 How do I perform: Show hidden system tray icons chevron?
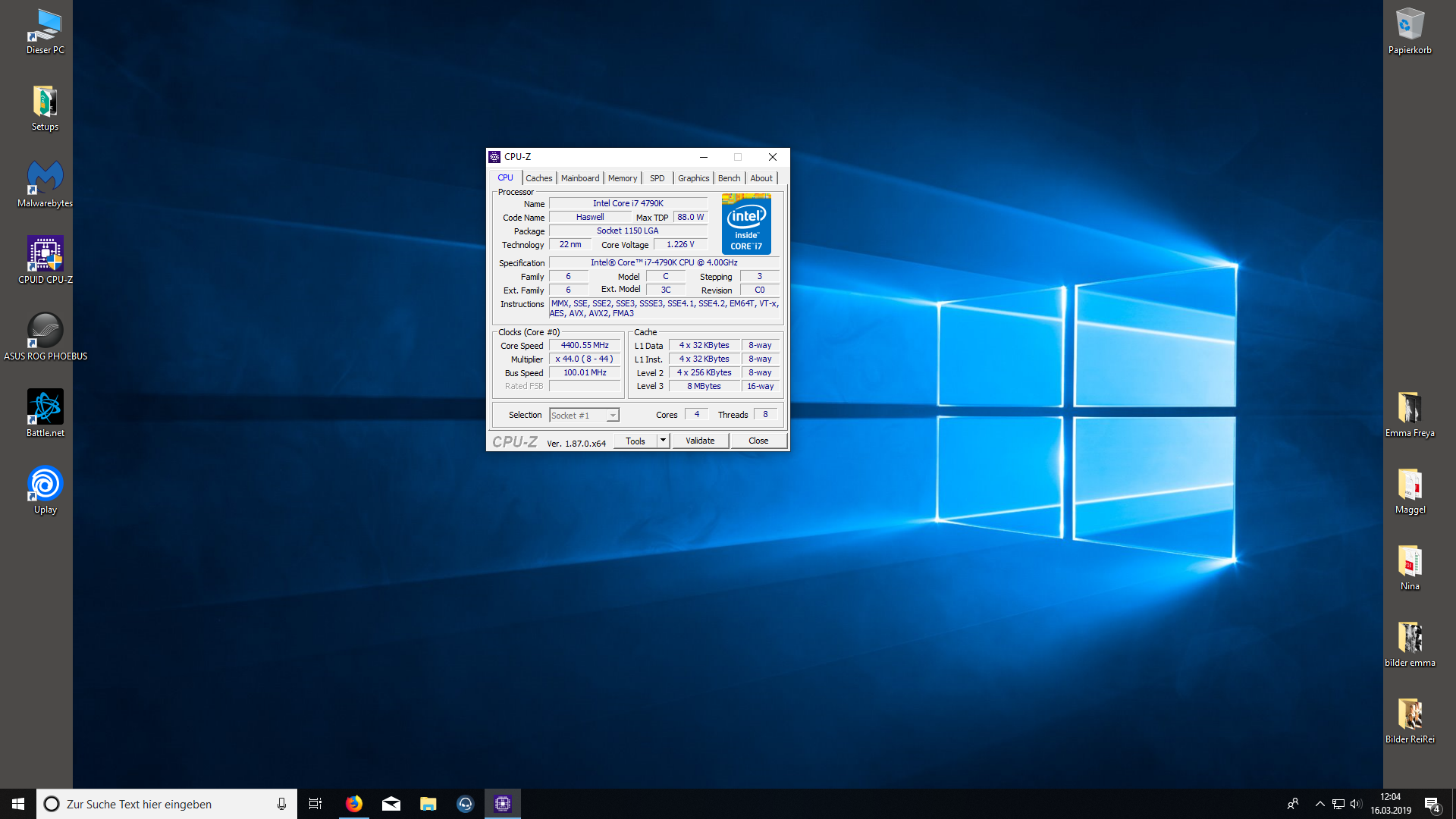(x=1319, y=804)
